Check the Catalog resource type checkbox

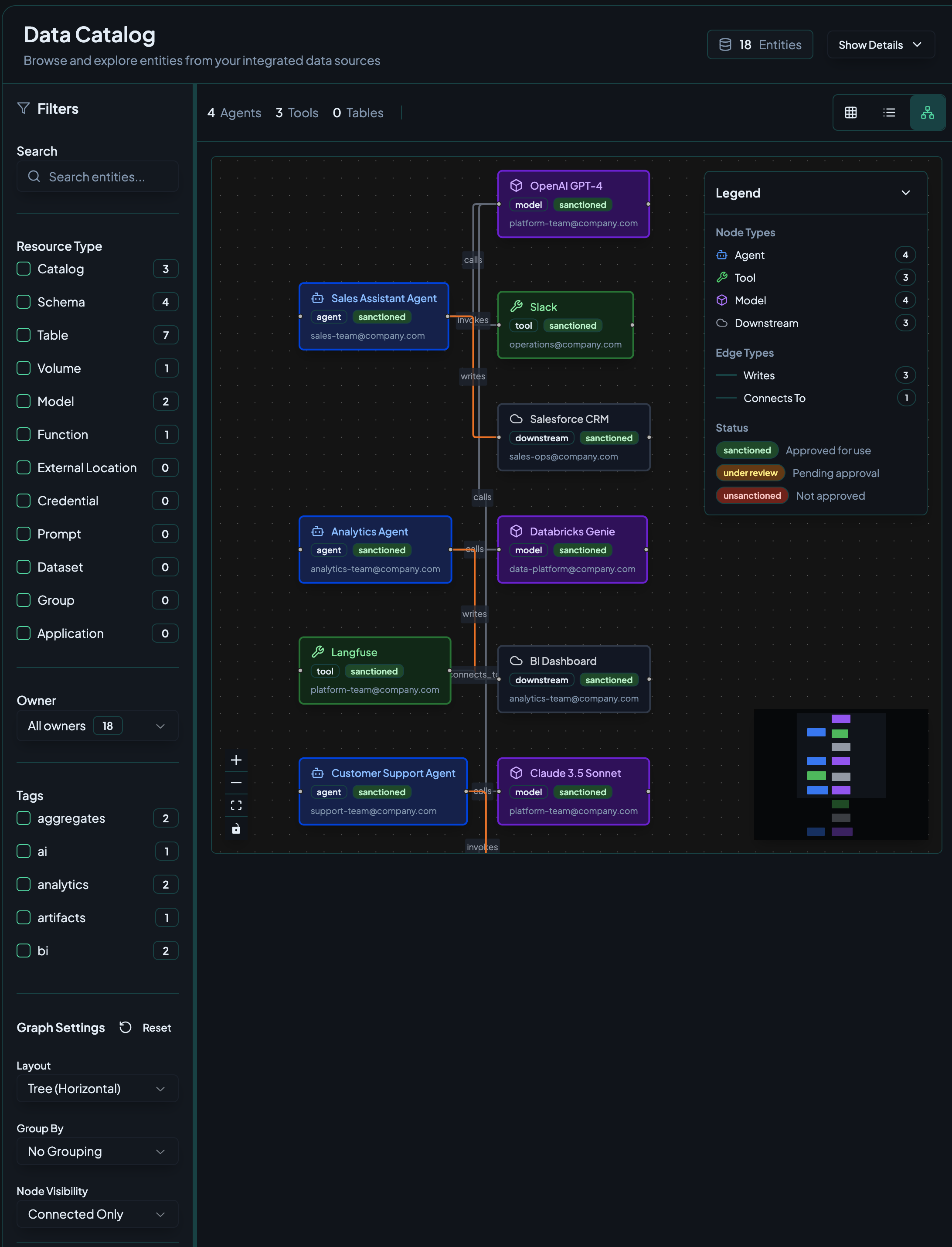click(x=24, y=269)
